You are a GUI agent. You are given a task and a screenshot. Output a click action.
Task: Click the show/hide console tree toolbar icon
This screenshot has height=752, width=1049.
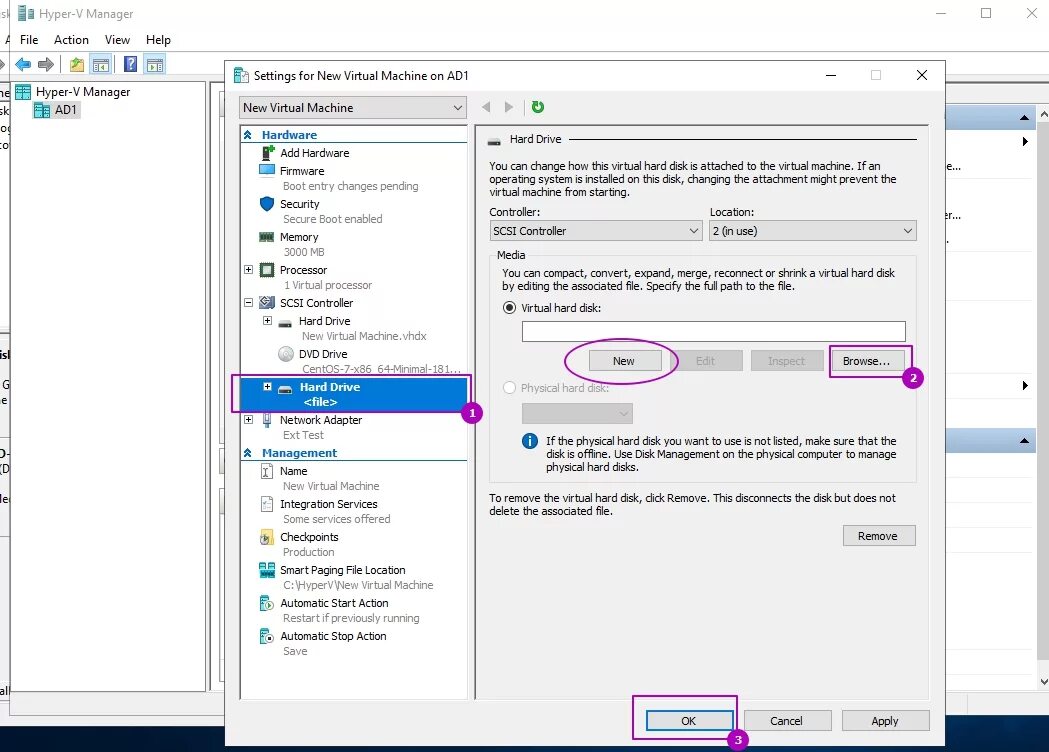pyautogui.click(x=101, y=65)
